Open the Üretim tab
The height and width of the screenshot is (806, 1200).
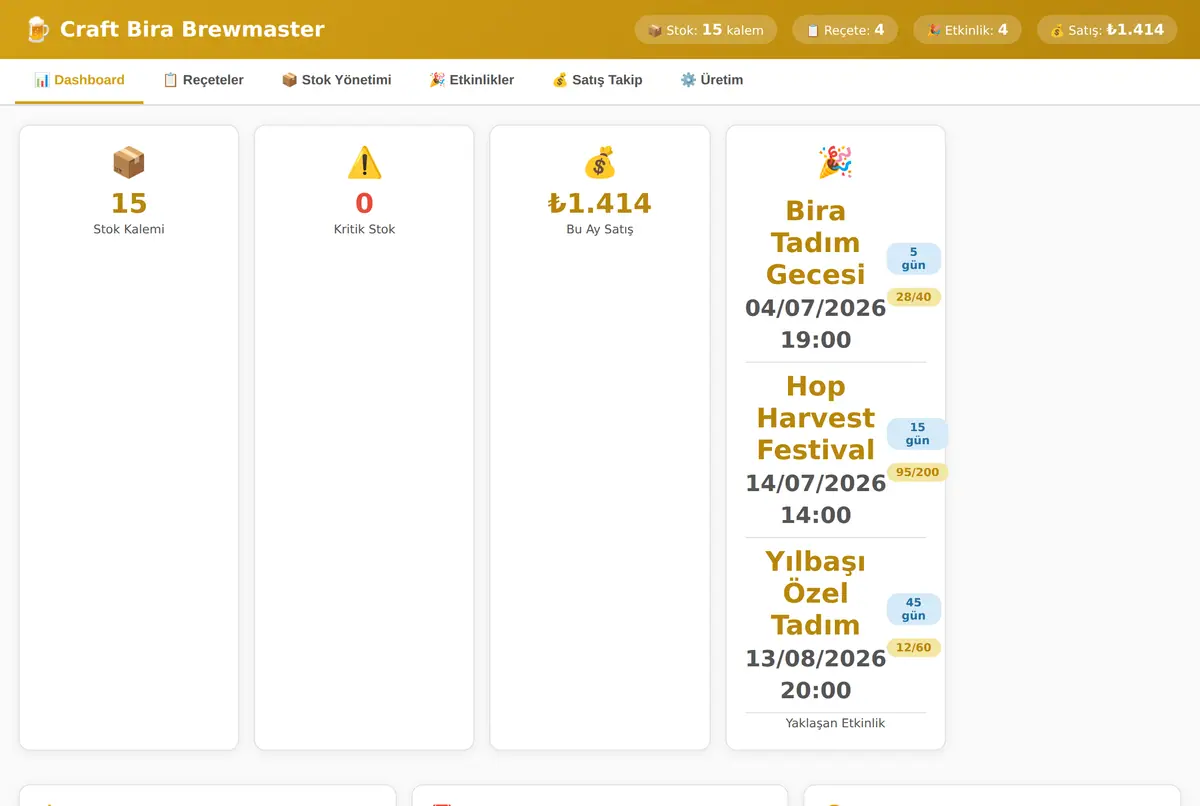click(711, 80)
